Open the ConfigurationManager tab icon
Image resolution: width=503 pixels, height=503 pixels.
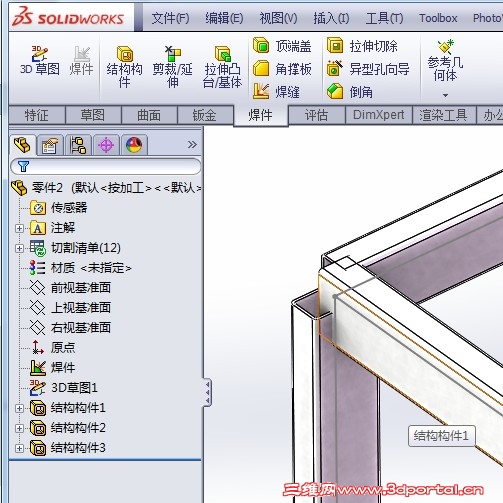[78, 145]
